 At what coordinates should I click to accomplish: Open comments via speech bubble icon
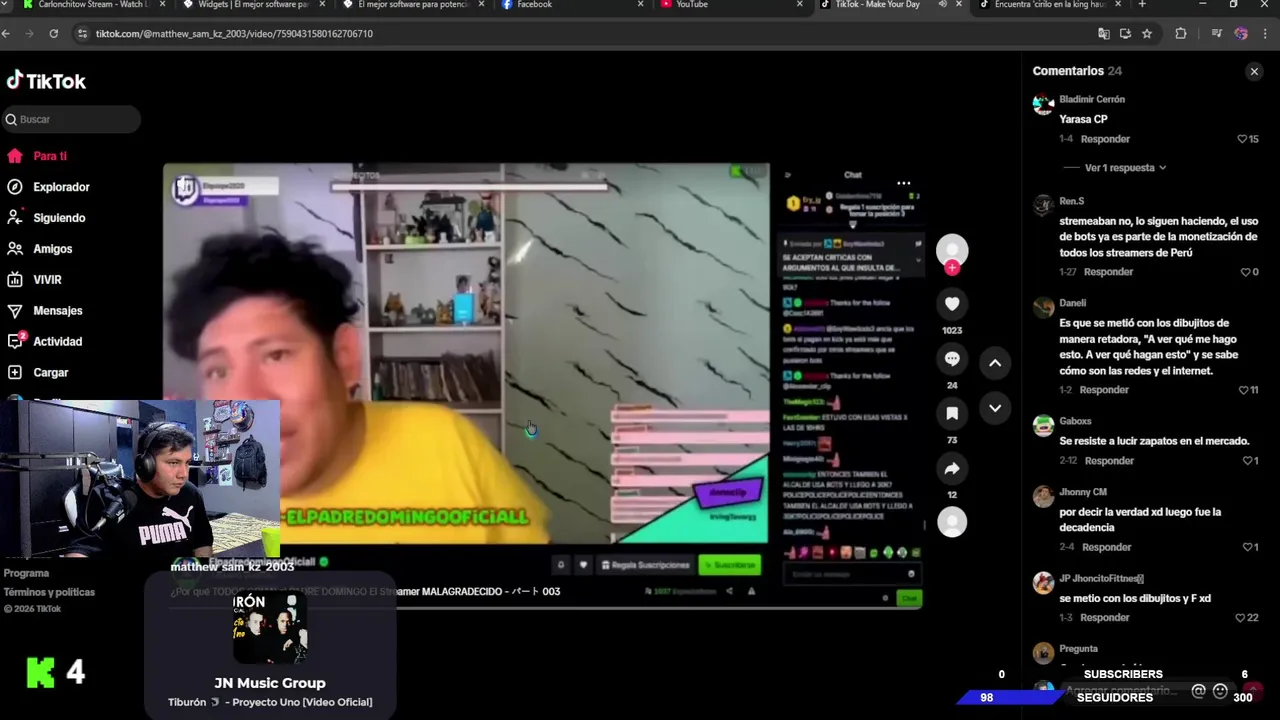coord(952,359)
